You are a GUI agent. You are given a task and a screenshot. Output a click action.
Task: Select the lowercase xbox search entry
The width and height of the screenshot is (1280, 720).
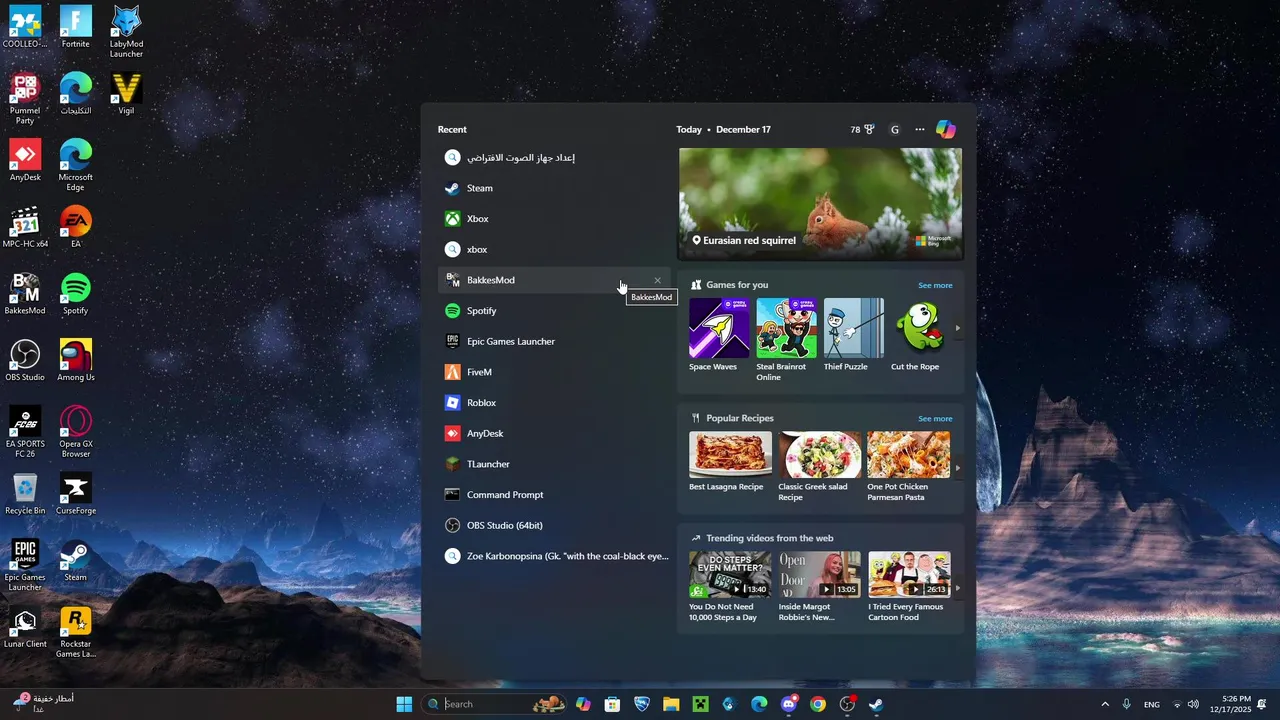(554, 249)
